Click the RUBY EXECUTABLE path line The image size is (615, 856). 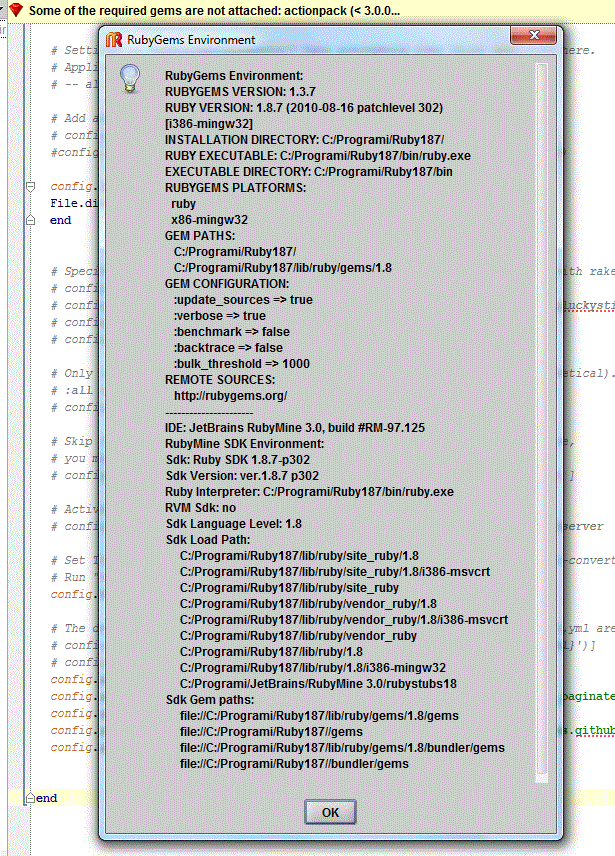click(x=318, y=156)
